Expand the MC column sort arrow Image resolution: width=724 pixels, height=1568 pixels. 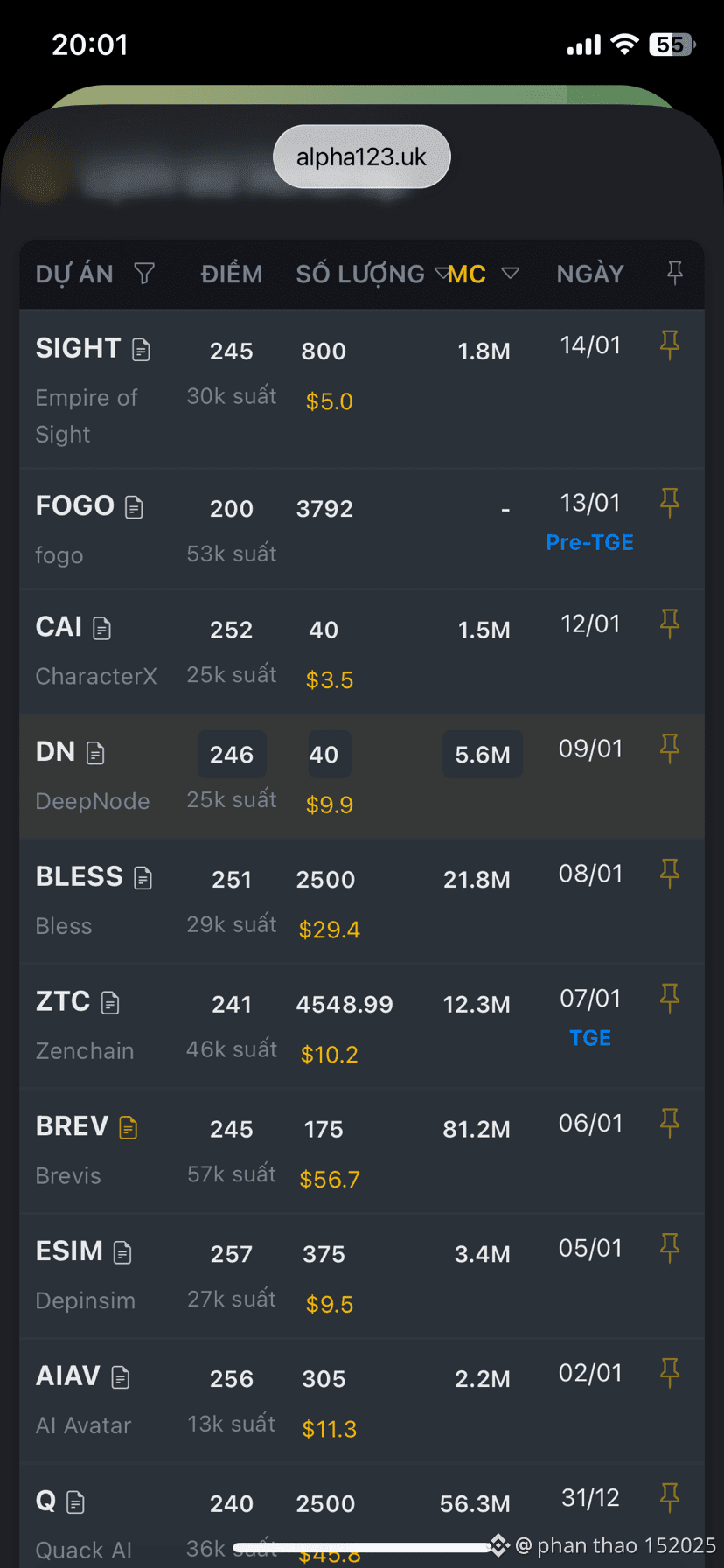[511, 274]
